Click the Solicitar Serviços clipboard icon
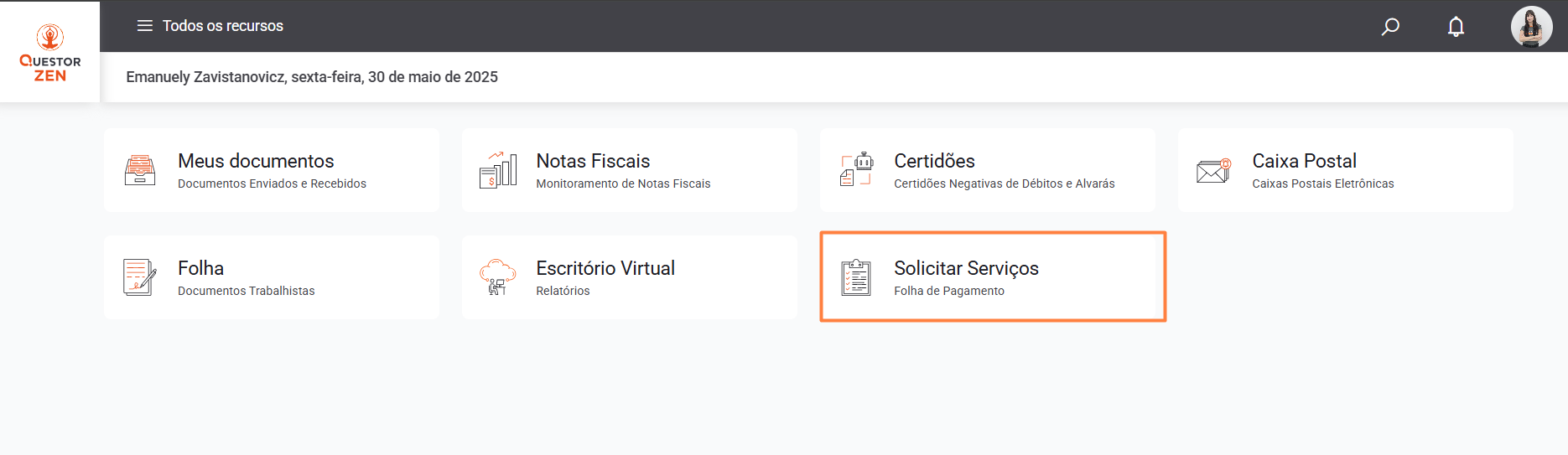The height and width of the screenshot is (455, 1568). (x=856, y=277)
